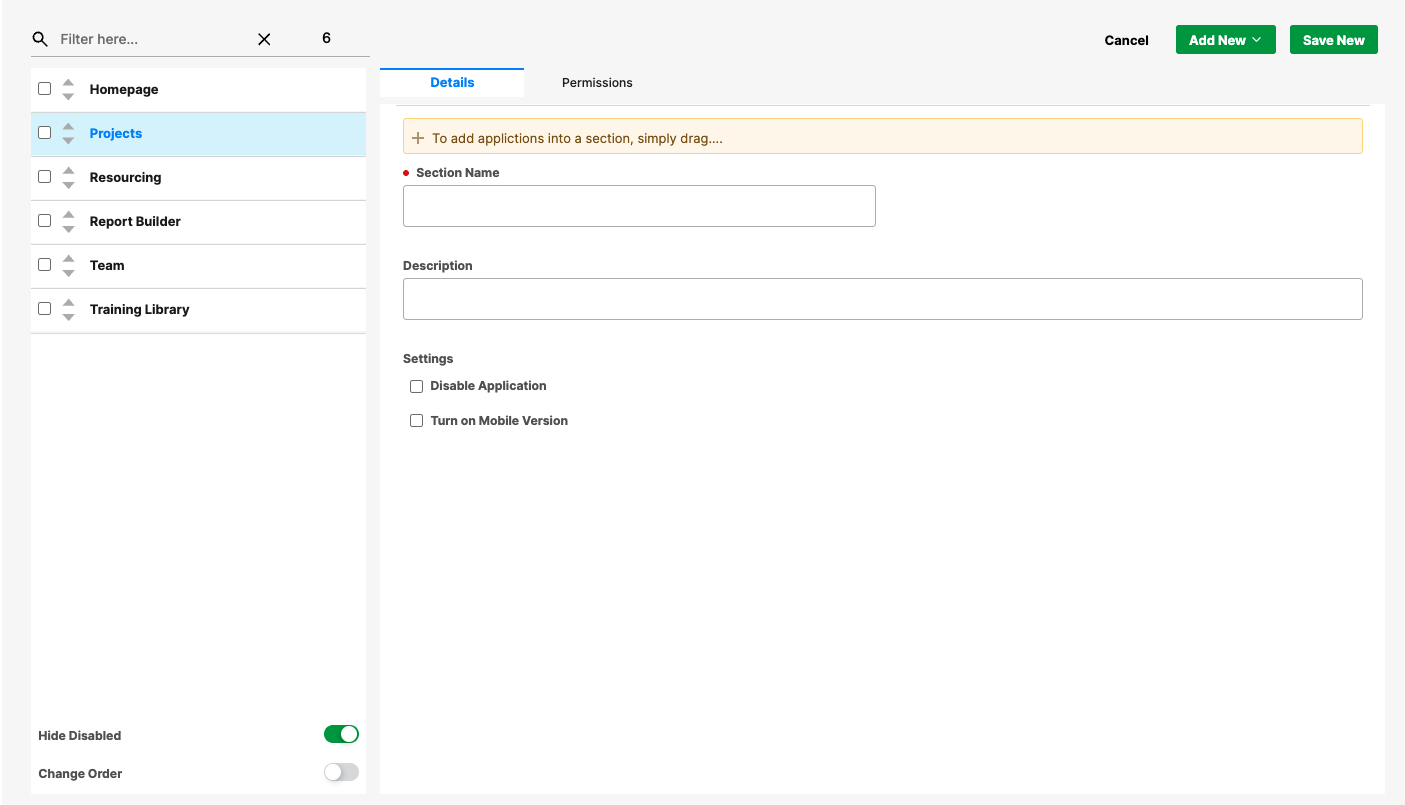This screenshot has height=805, width=1405.
Task: Click the Section Name input field
Action: pos(639,206)
